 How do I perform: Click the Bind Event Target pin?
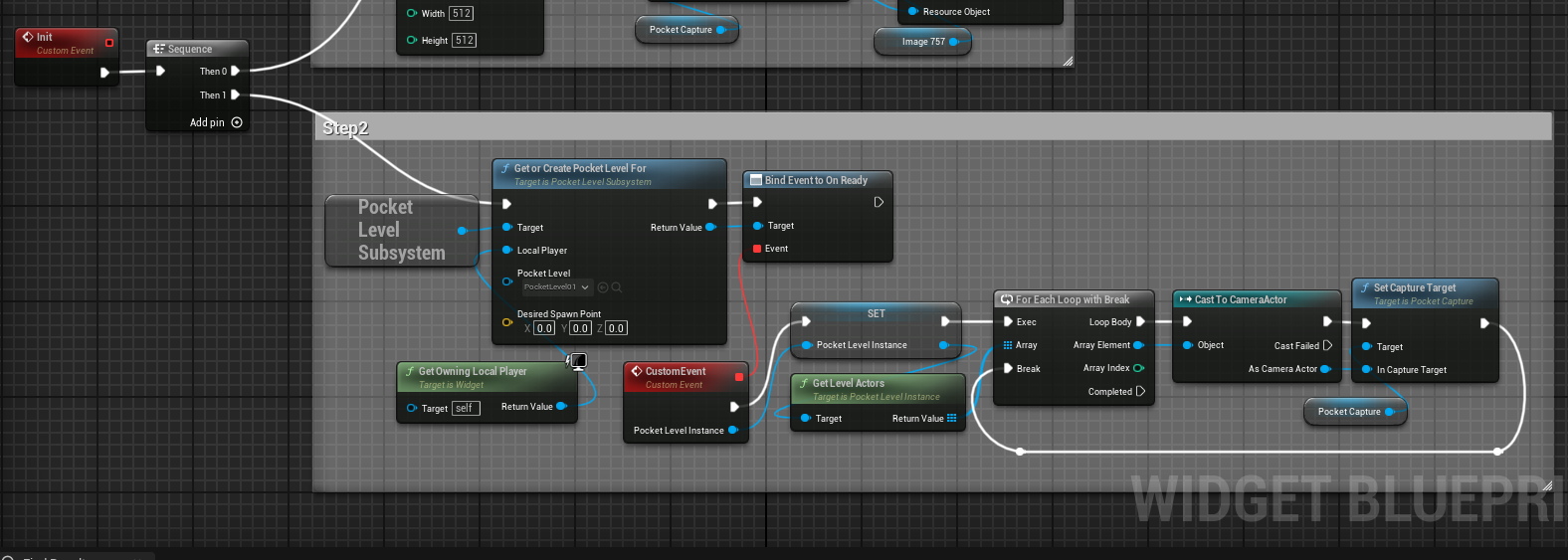[758, 226]
